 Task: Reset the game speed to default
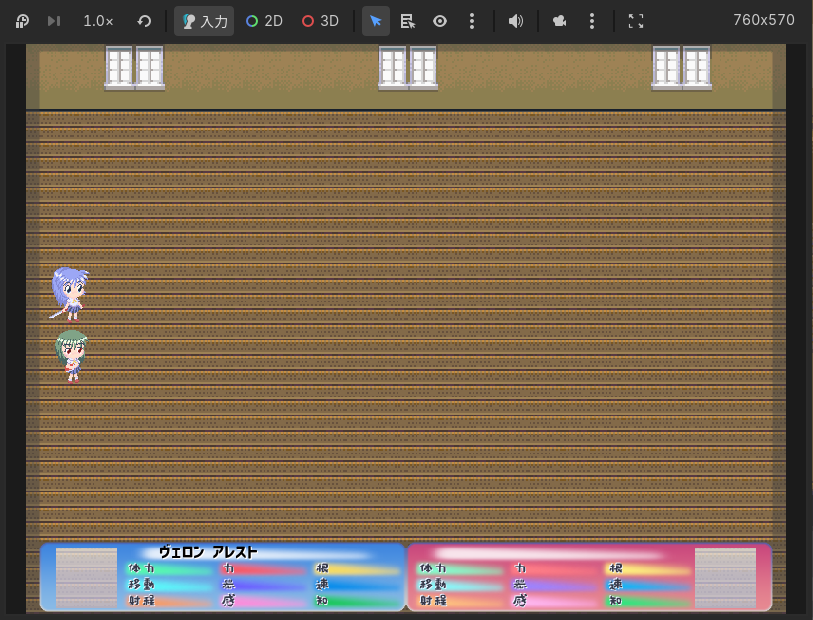pyautogui.click(x=144, y=21)
